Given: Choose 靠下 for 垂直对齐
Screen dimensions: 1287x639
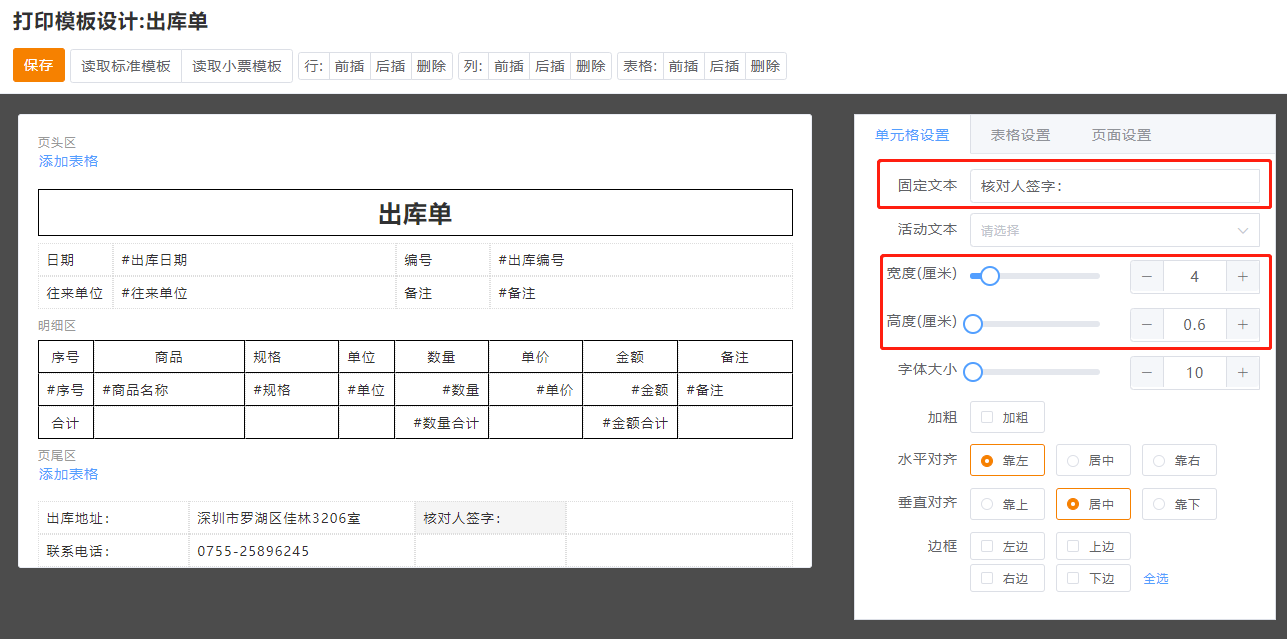Looking at the screenshot, I should pyautogui.click(x=1178, y=504).
